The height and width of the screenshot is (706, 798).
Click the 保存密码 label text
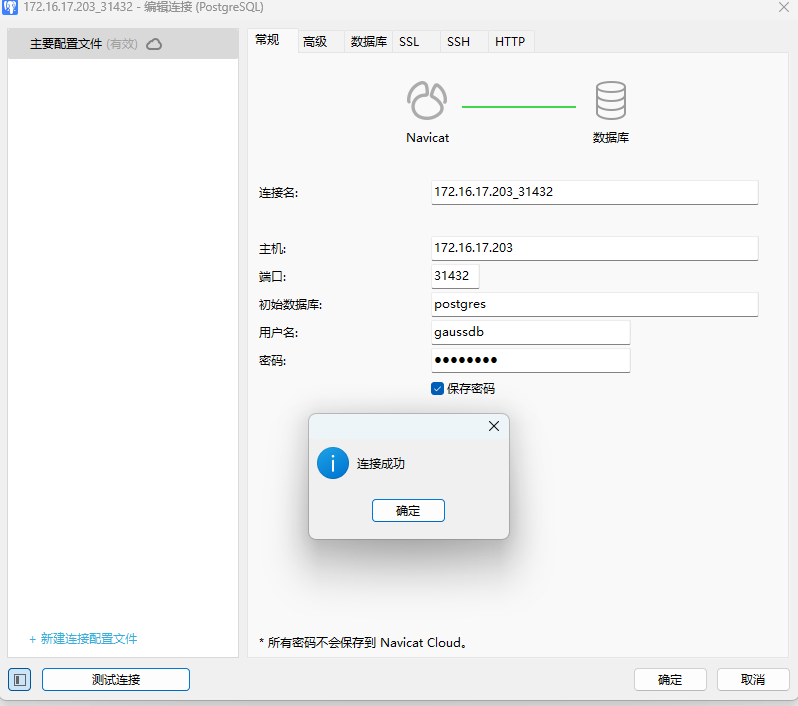tap(471, 389)
